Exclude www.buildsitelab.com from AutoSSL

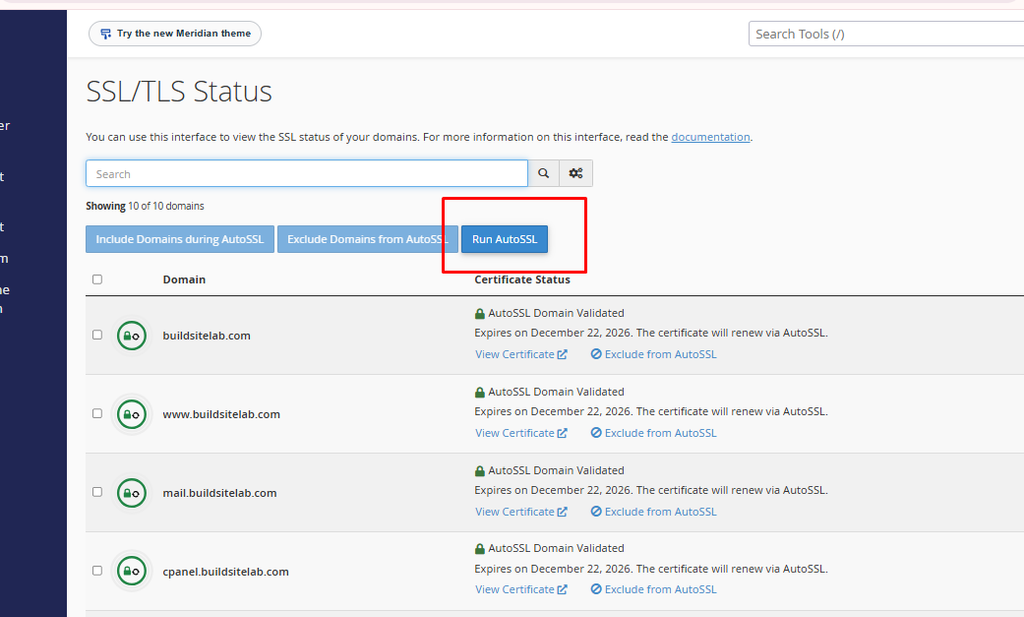click(x=654, y=433)
